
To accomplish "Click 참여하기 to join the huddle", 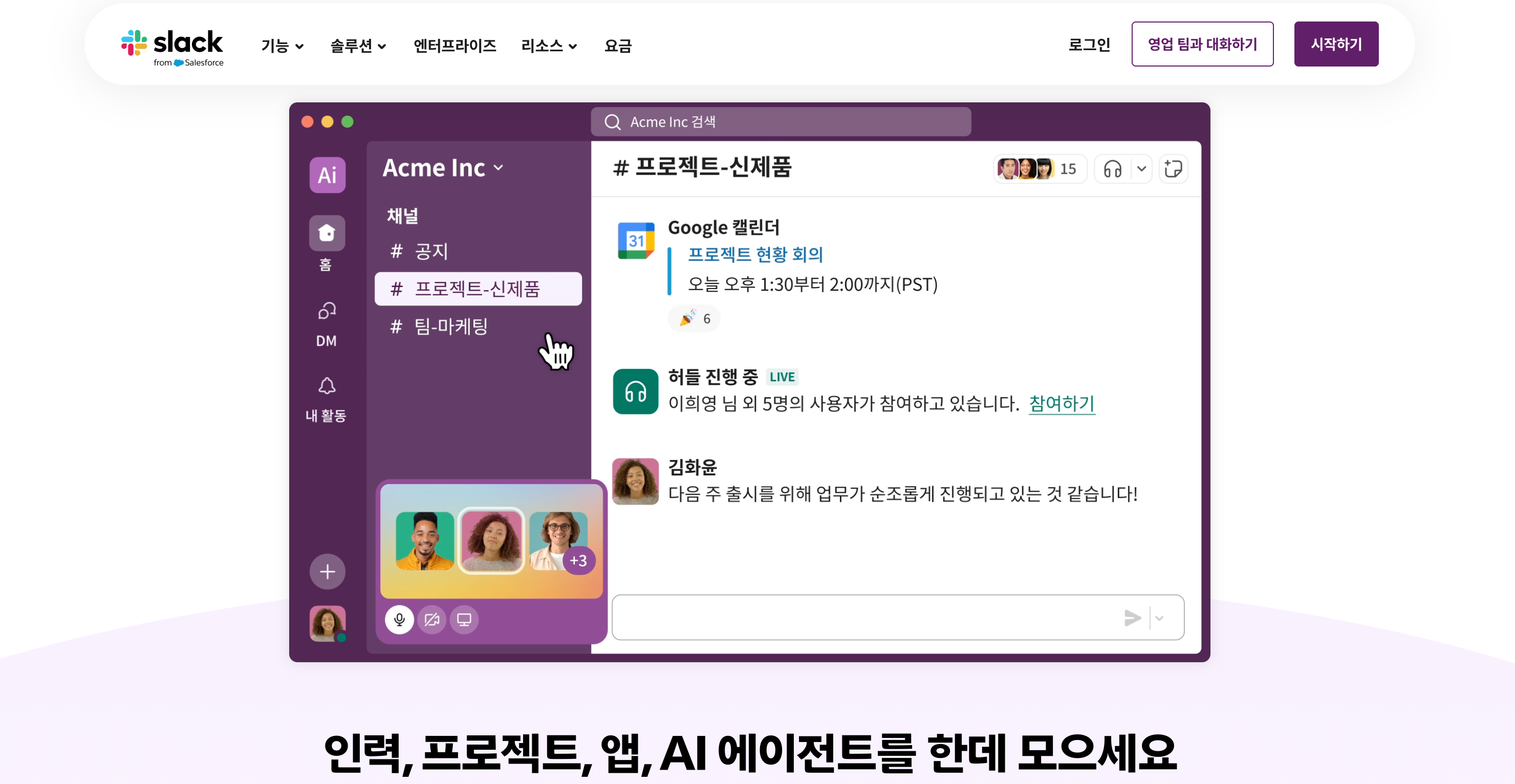I will click(x=1061, y=404).
